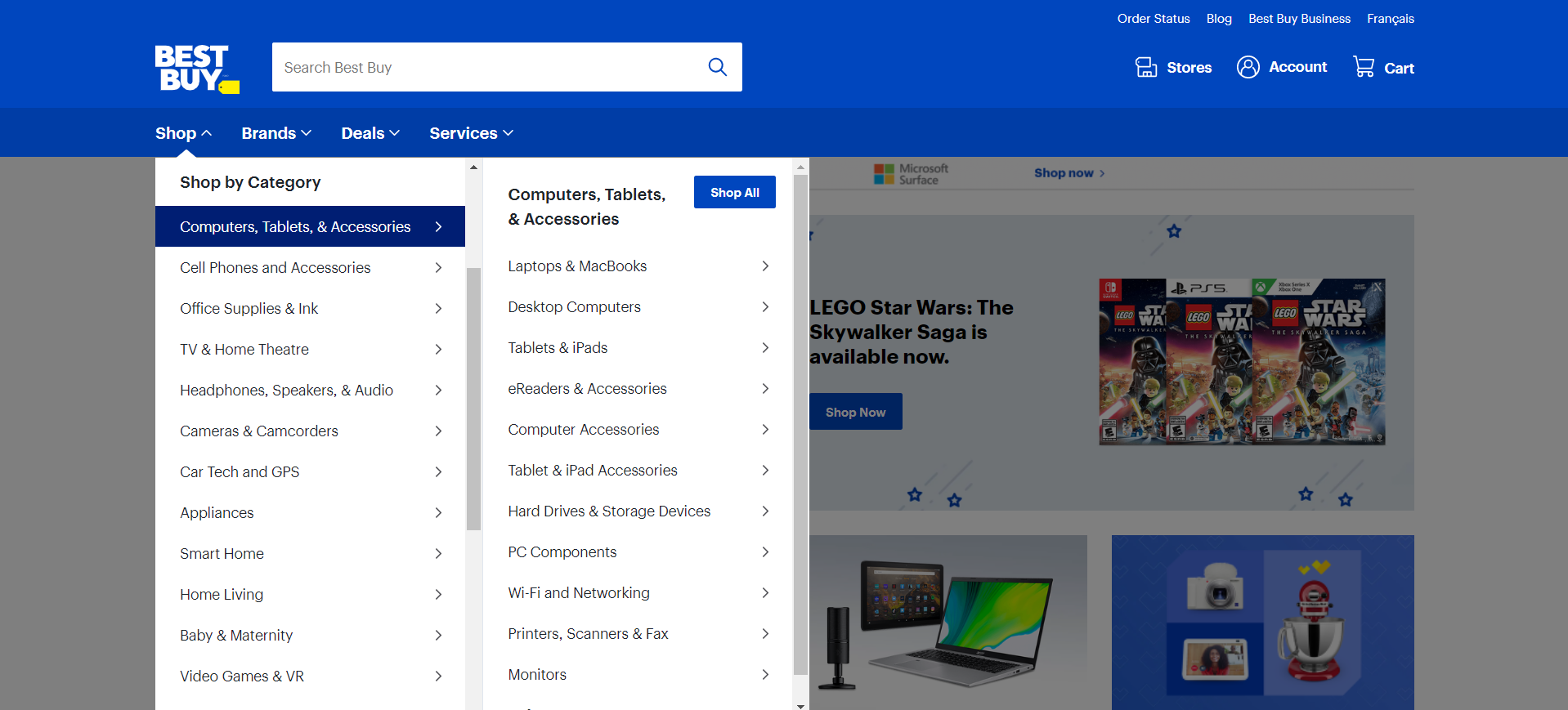Viewport: 1568px width, 710px height.
Task: Switch language via Français link
Action: (1390, 19)
